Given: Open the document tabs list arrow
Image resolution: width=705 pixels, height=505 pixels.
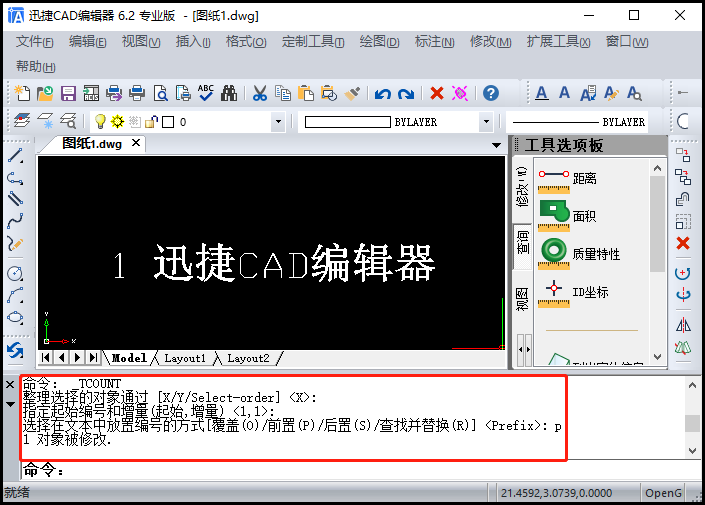Looking at the screenshot, I should pyautogui.click(x=496, y=145).
